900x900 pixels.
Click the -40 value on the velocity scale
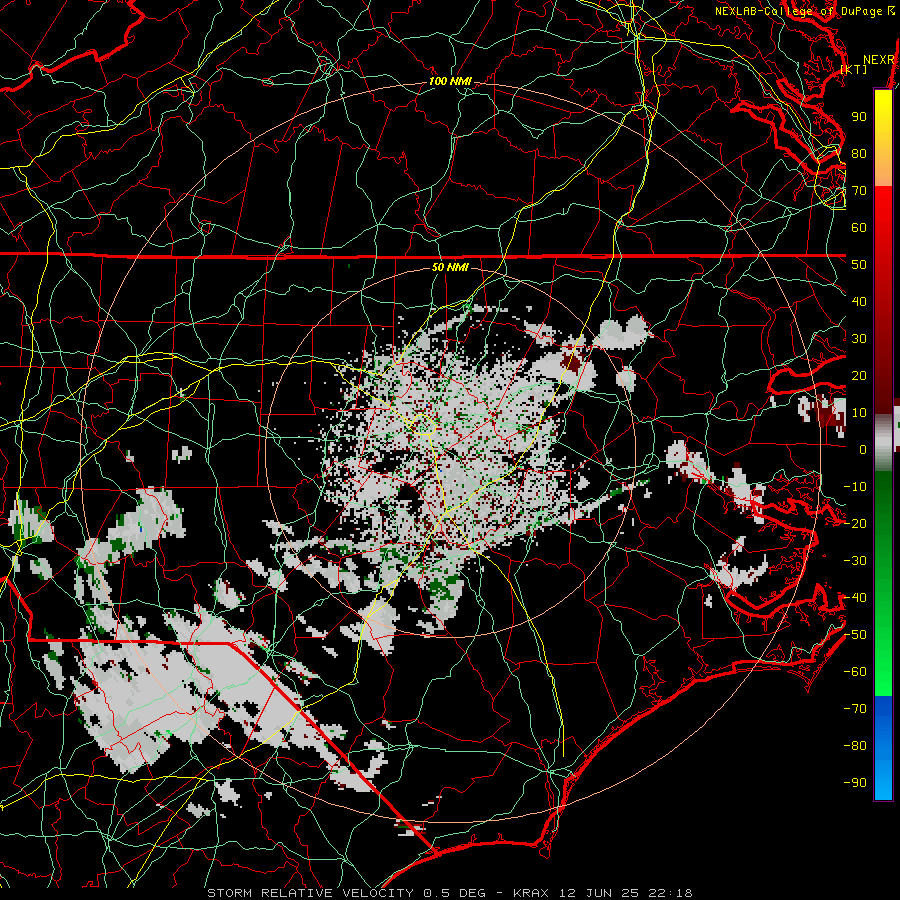click(x=855, y=598)
